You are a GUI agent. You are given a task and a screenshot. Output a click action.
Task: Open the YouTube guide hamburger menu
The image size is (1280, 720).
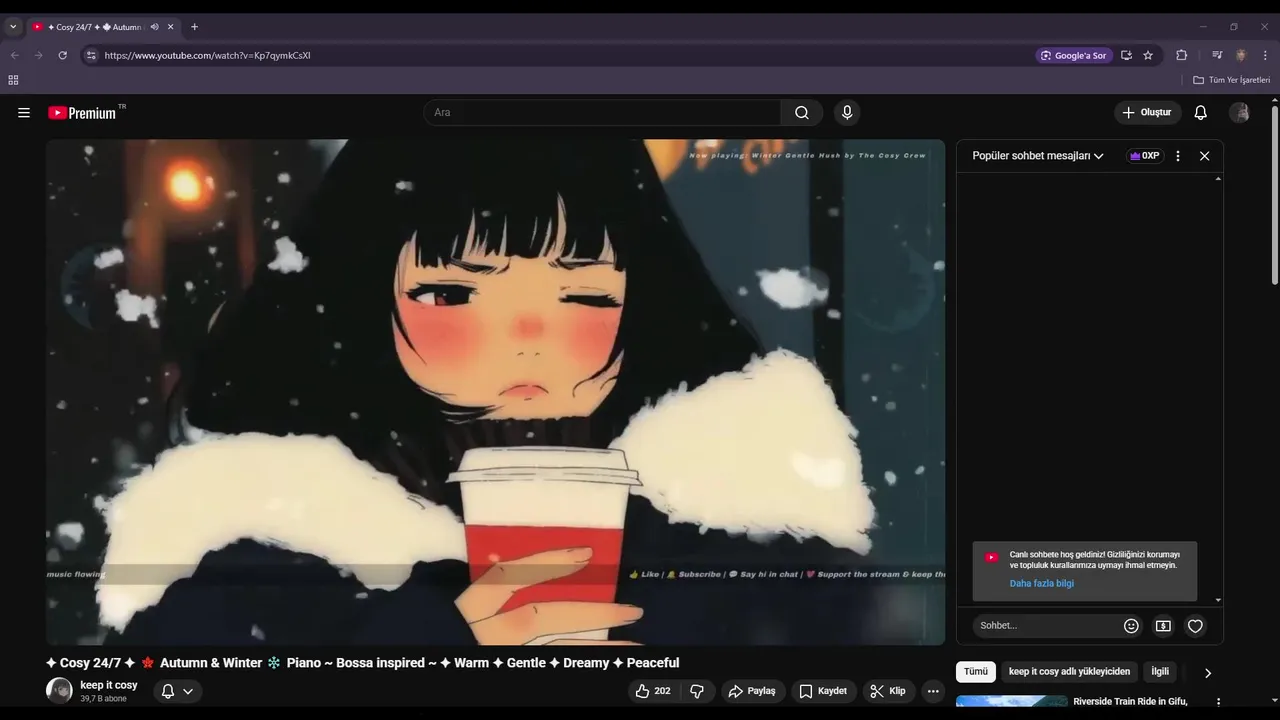[x=24, y=113]
